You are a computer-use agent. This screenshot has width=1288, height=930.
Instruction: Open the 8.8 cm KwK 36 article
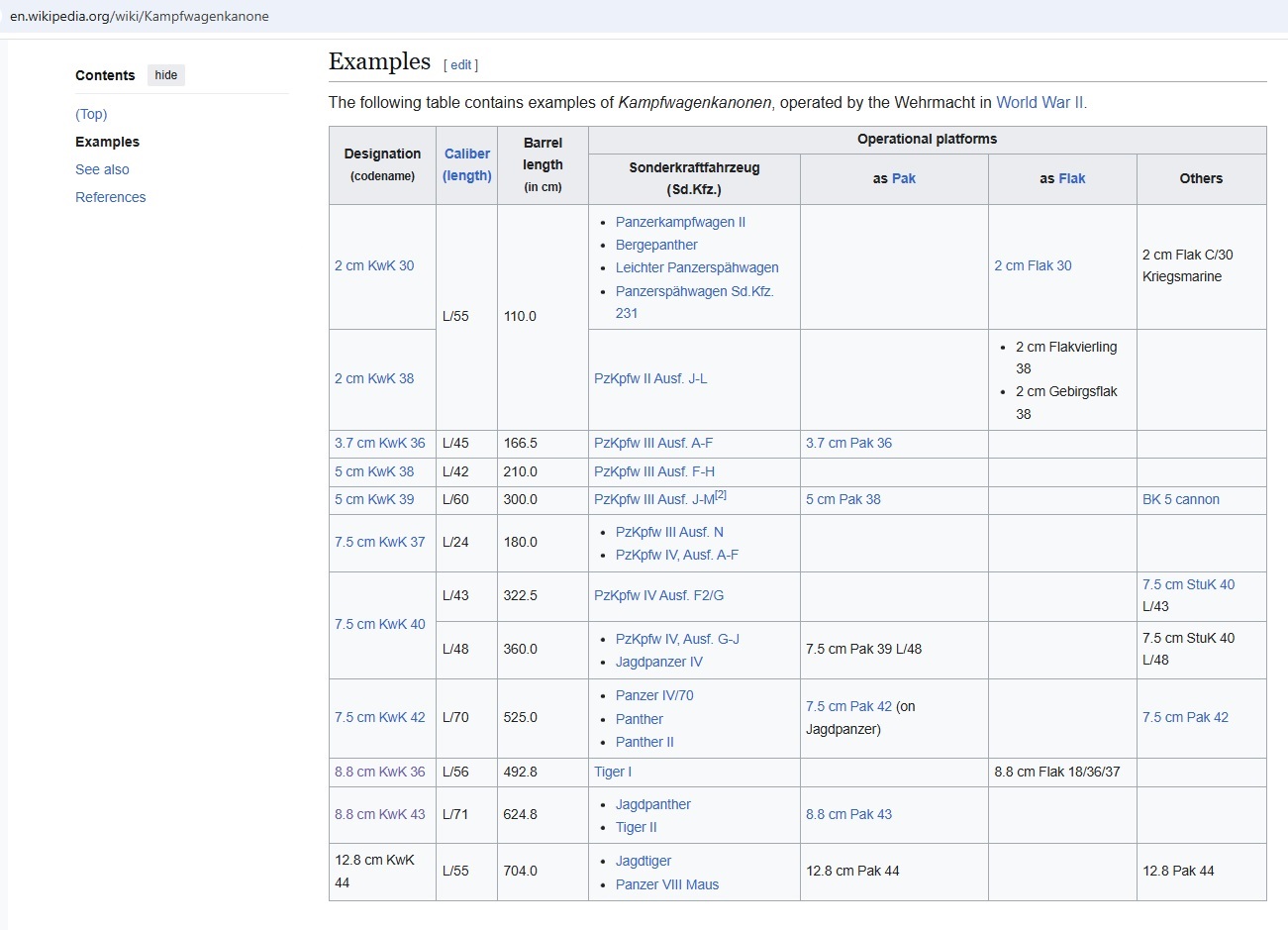[x=380, y=772]
